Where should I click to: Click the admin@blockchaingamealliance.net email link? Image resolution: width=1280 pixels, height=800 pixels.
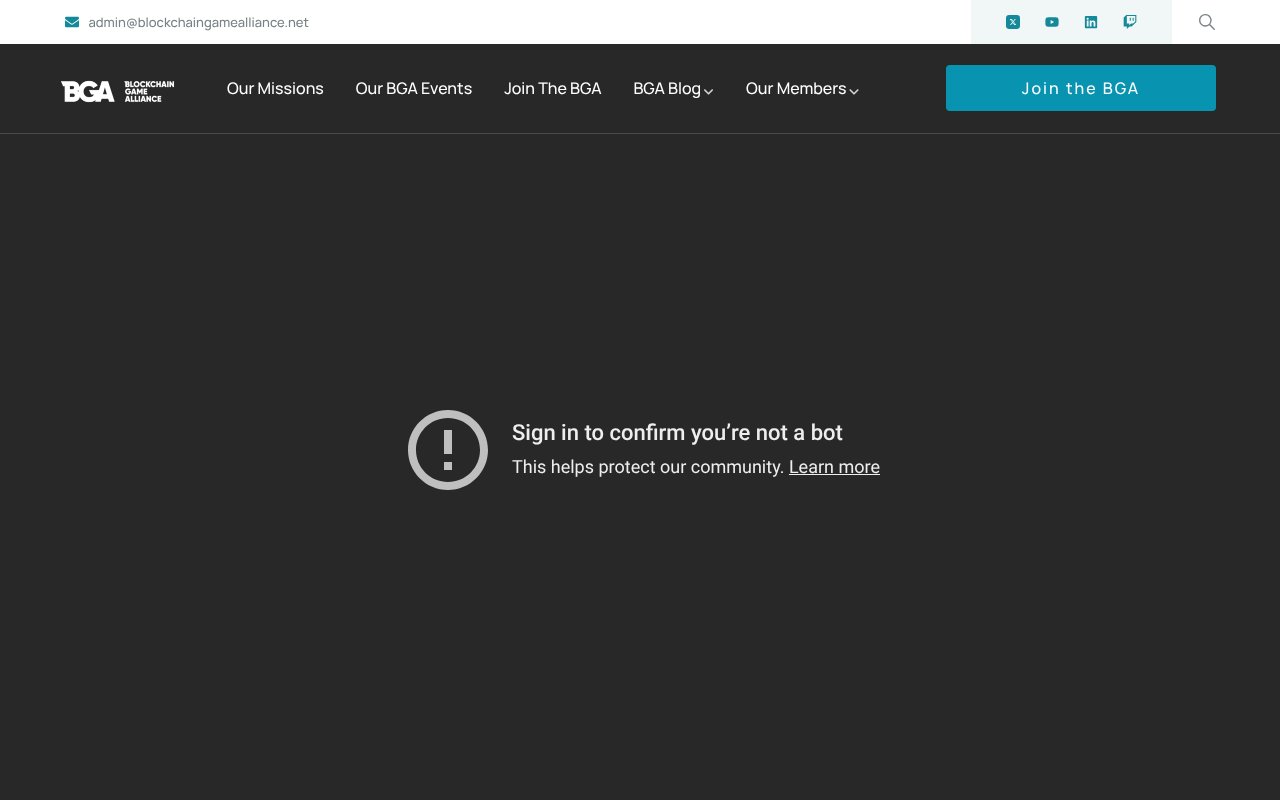click(x=198, y=22)
